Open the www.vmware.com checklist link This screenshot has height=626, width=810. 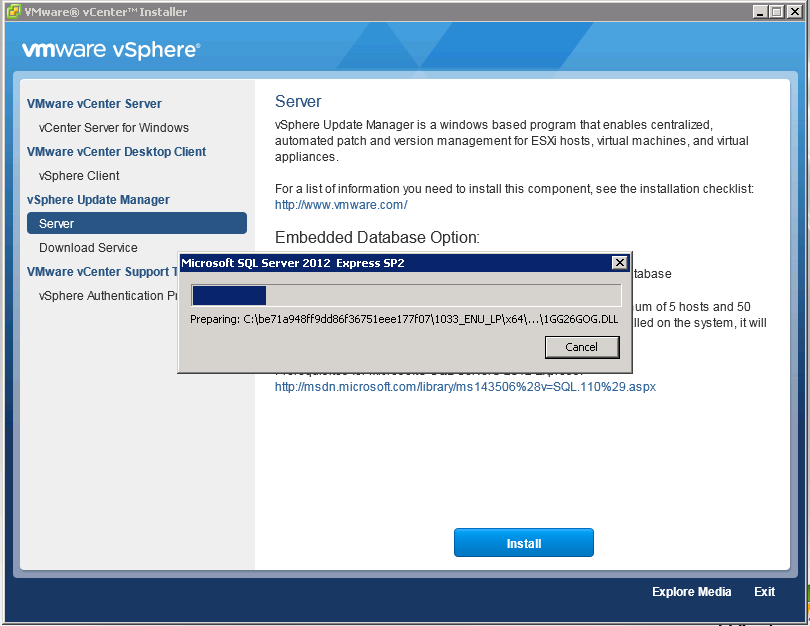(x=341, y=205)
